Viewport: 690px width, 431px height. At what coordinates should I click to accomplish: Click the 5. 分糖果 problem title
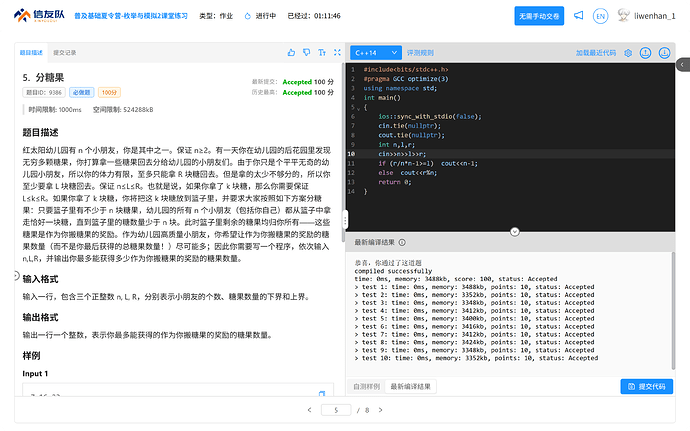43,77
